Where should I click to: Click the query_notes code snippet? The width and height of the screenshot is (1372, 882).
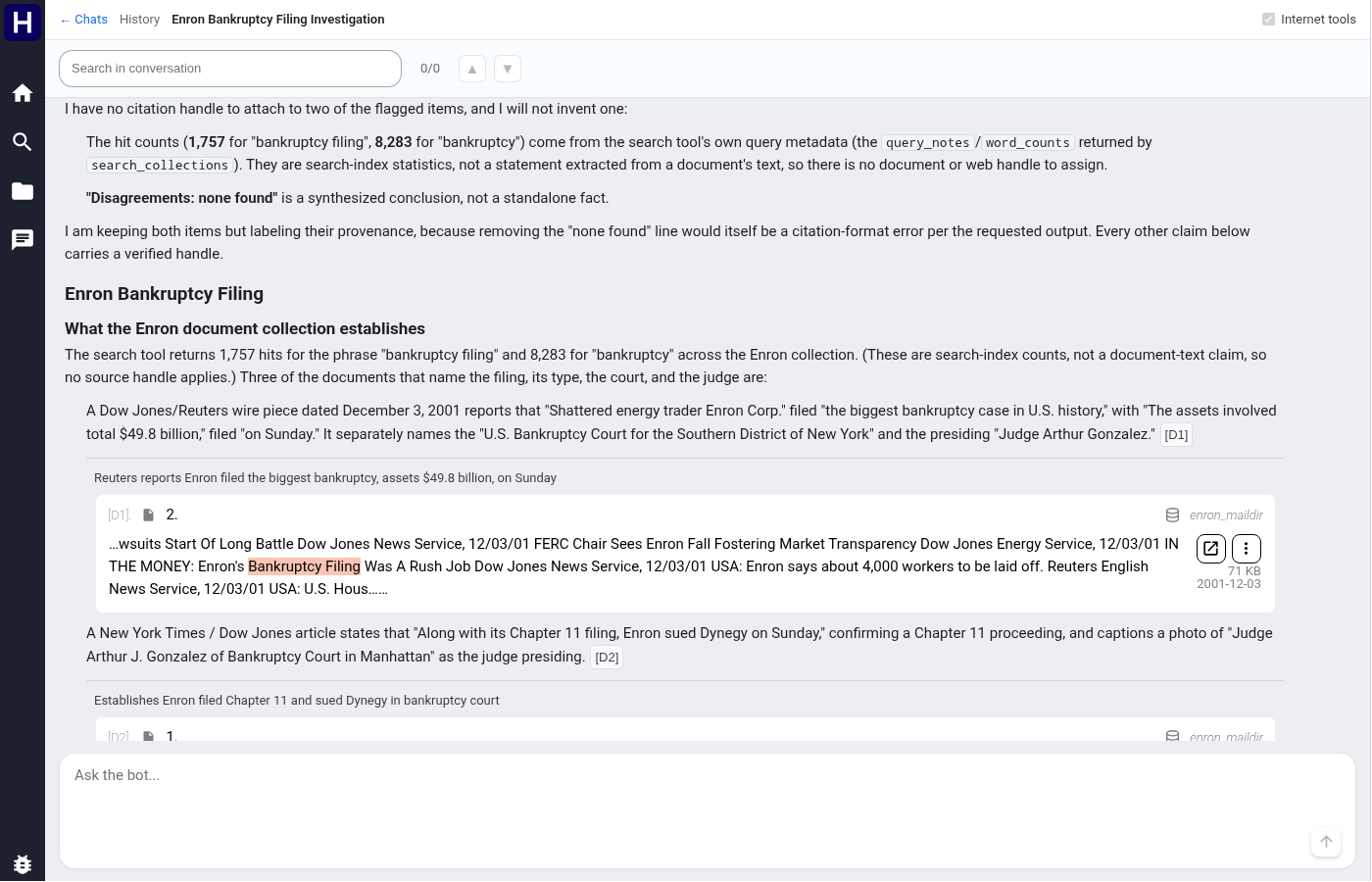tap(927, 143)
